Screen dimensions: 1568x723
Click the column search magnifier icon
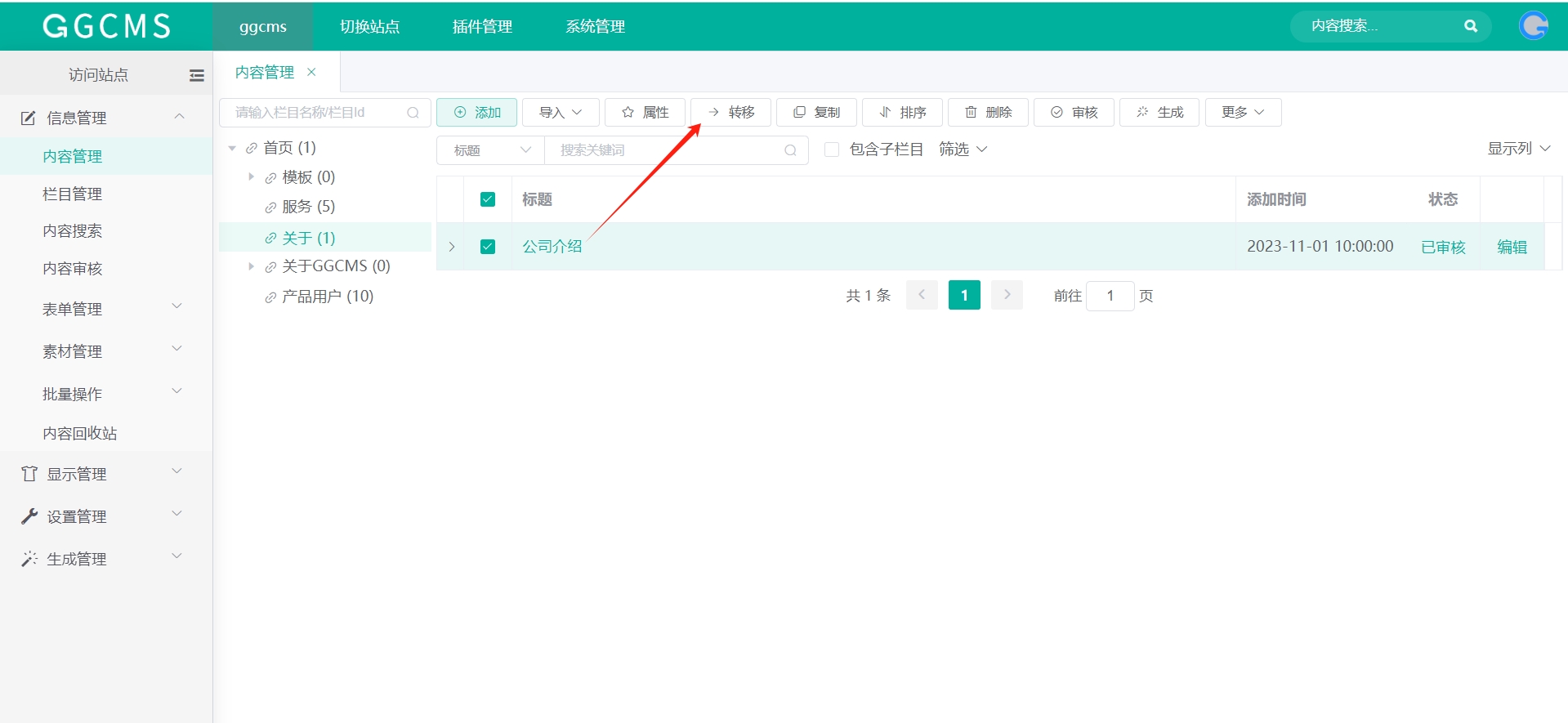click(413, 113)
